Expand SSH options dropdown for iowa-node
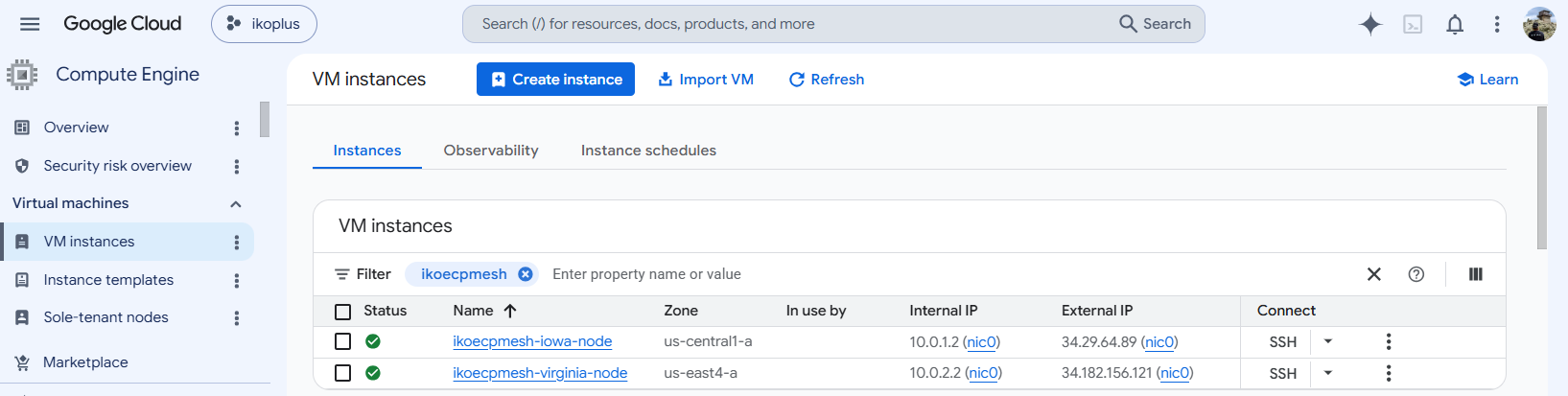The height and width of the screenshot is (396, 1568). pyautogui.click(x=1328, y=341)
